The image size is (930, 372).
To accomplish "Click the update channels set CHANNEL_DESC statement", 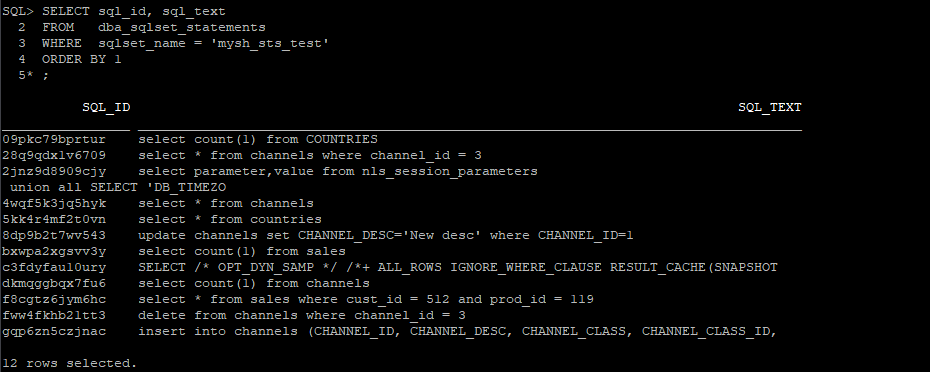I will click(x=386, y=236).
